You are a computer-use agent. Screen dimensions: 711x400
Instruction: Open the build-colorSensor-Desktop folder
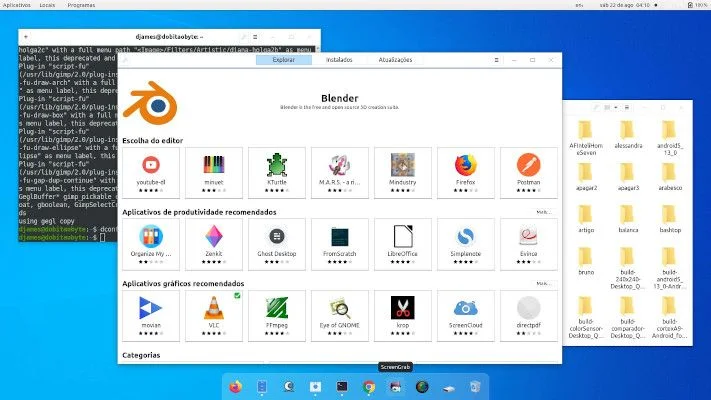586,317
